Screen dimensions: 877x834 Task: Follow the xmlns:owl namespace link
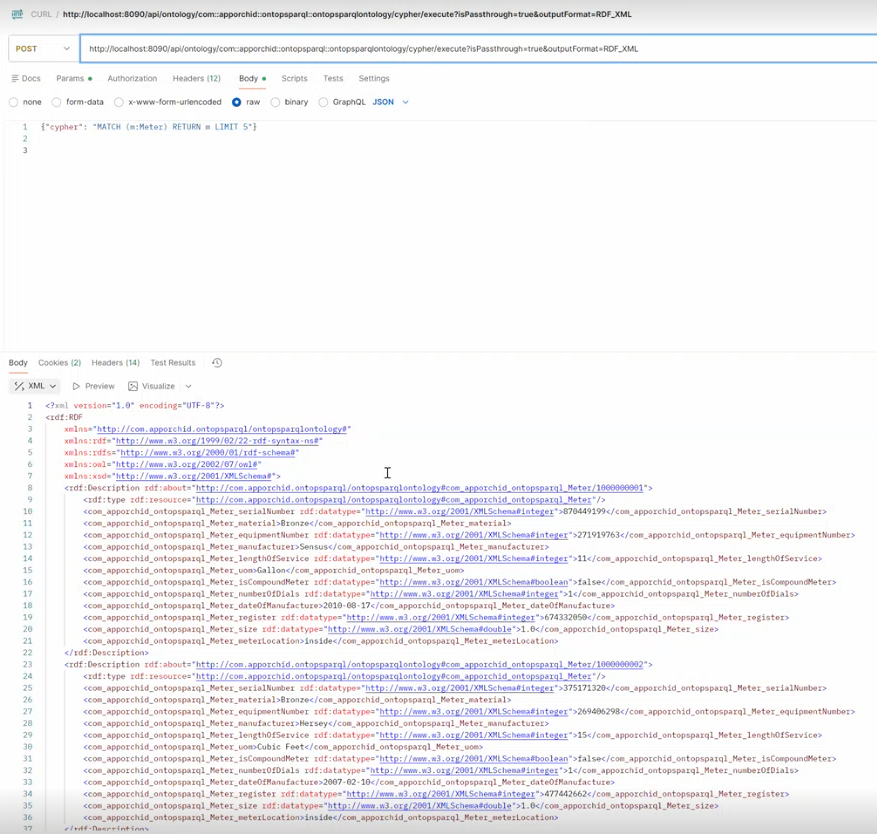click(187, 464)
